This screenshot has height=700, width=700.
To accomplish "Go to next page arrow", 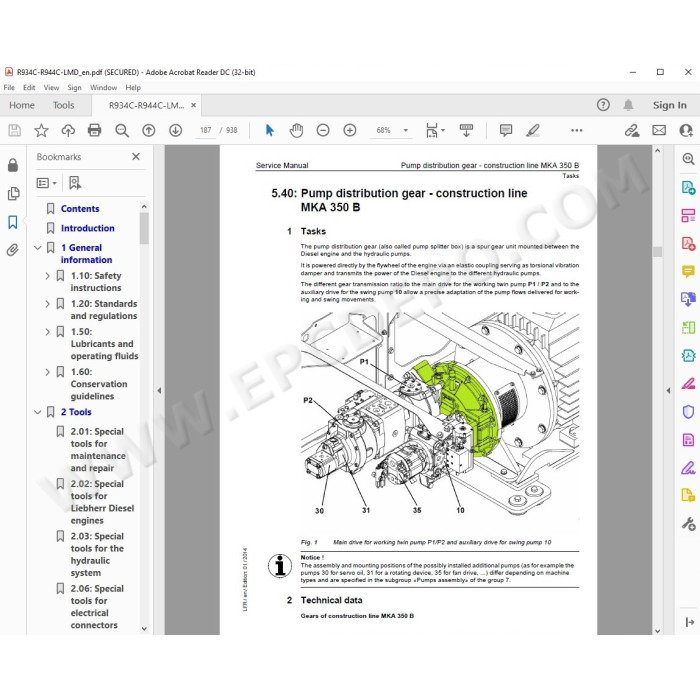I will pyautogui.click(x=175, y=130).
